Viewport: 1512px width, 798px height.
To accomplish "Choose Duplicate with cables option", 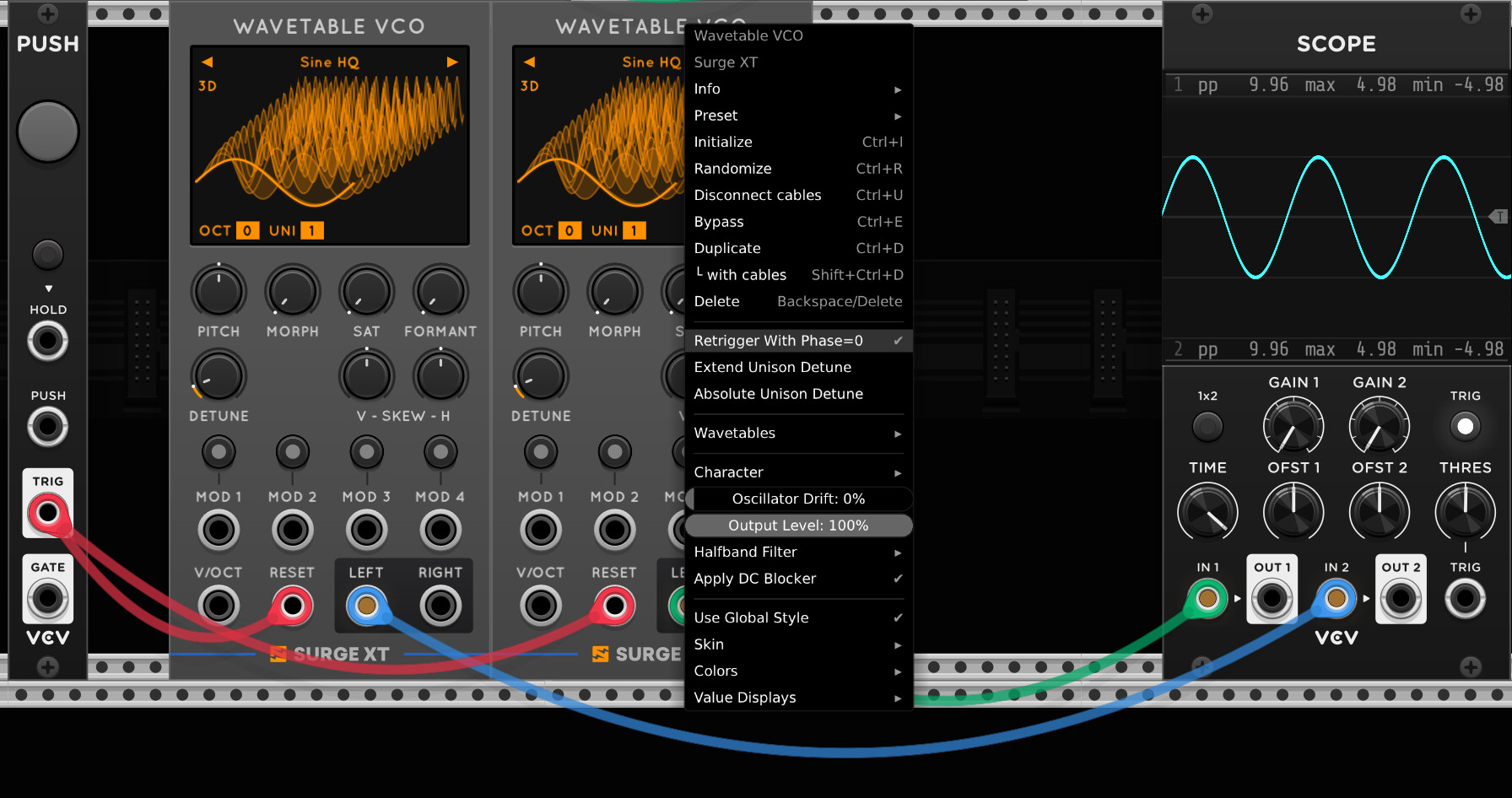I will pyautogui.click(x=798, y=275).
